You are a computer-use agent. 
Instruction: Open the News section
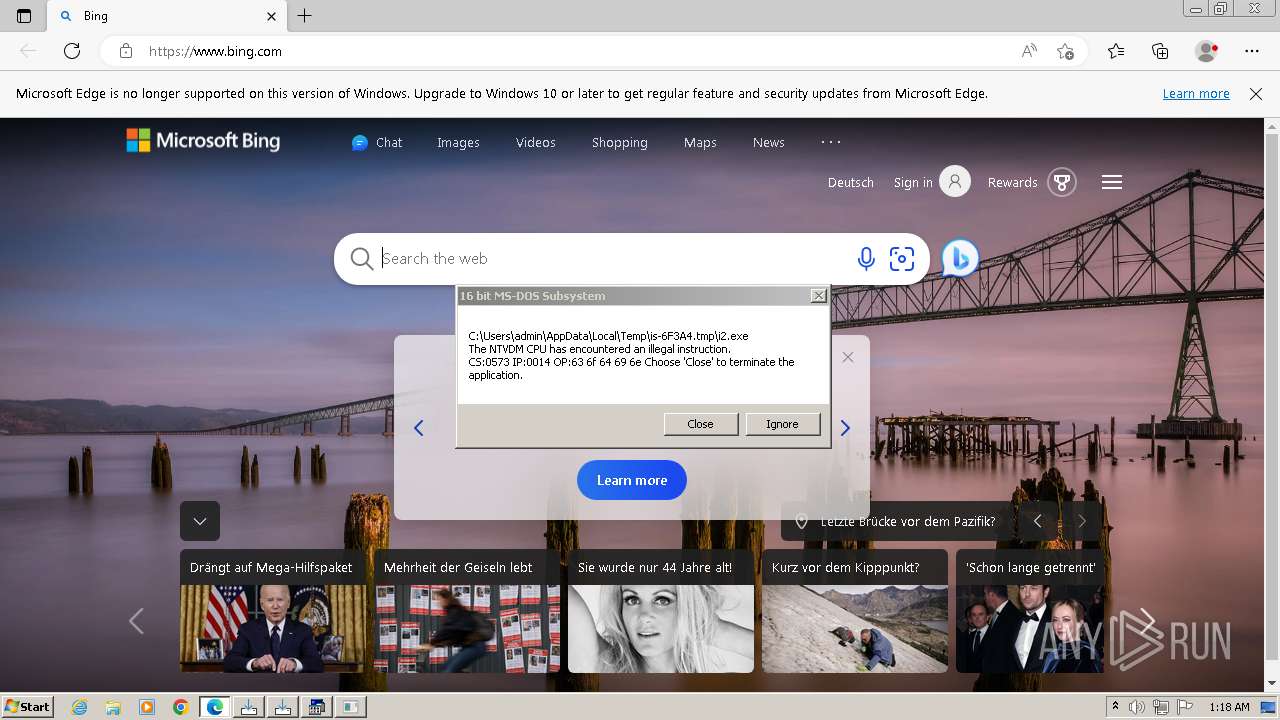coord(768,142)
